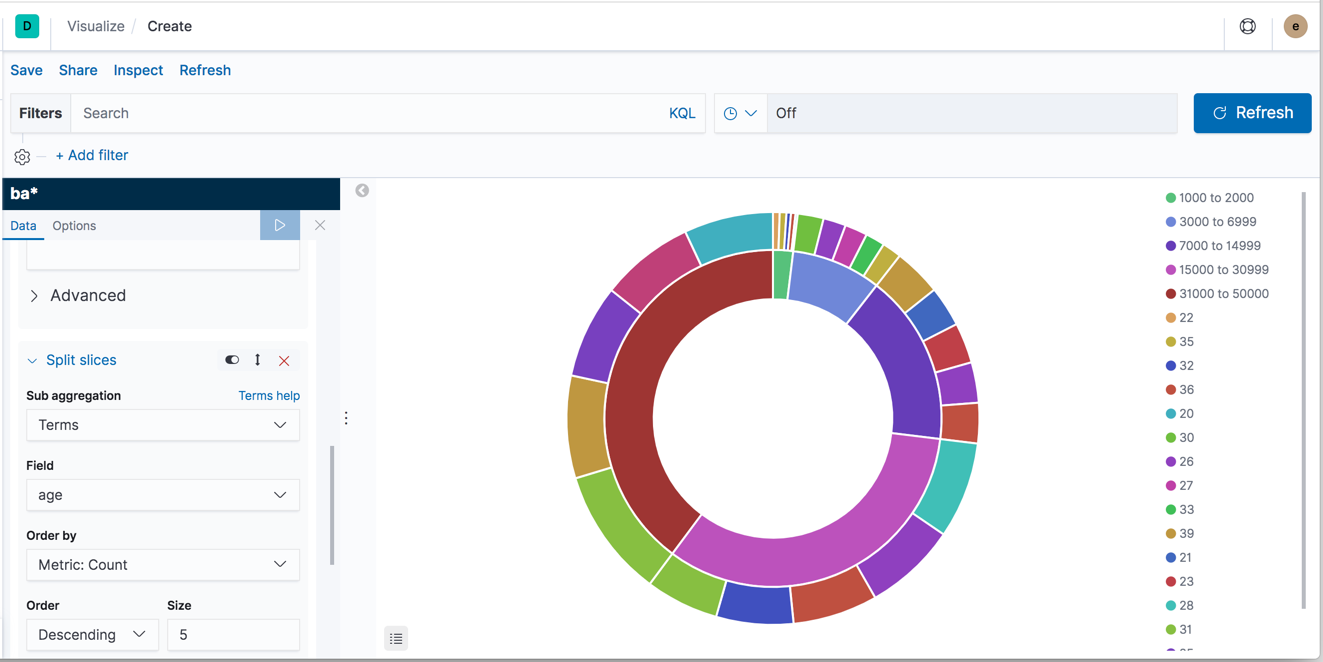The width and height of the screenshot is (1323, 662).
Task: Remove the Split slices aggregation with red X
Action: pos(284,360)
